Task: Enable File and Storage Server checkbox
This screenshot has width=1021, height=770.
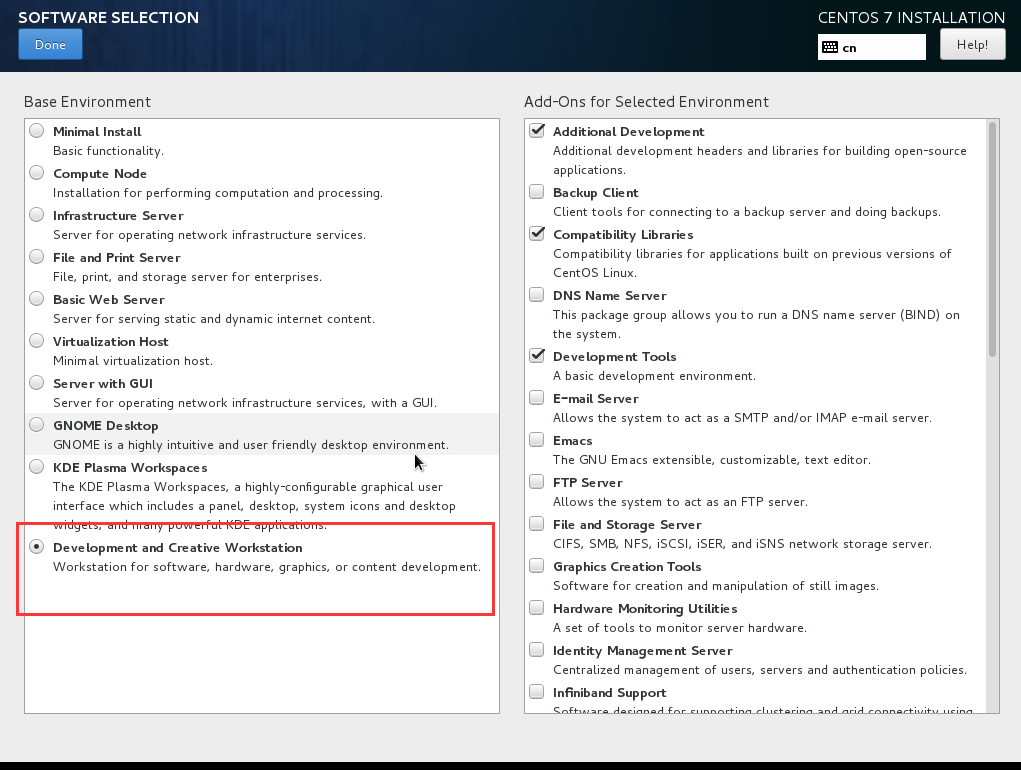Action: click(537, 523)
